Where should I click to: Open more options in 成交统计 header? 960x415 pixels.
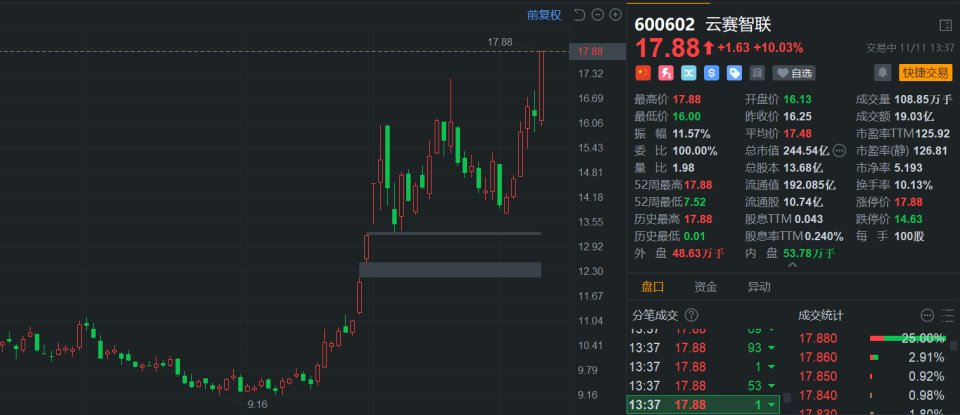pyautogui.click(x=928, y=316)
